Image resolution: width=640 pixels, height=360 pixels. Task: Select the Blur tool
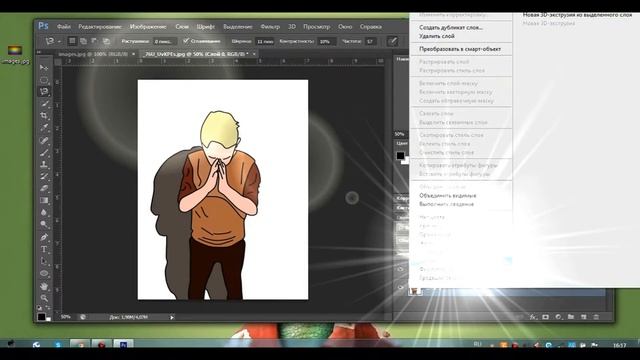(44, 212)
